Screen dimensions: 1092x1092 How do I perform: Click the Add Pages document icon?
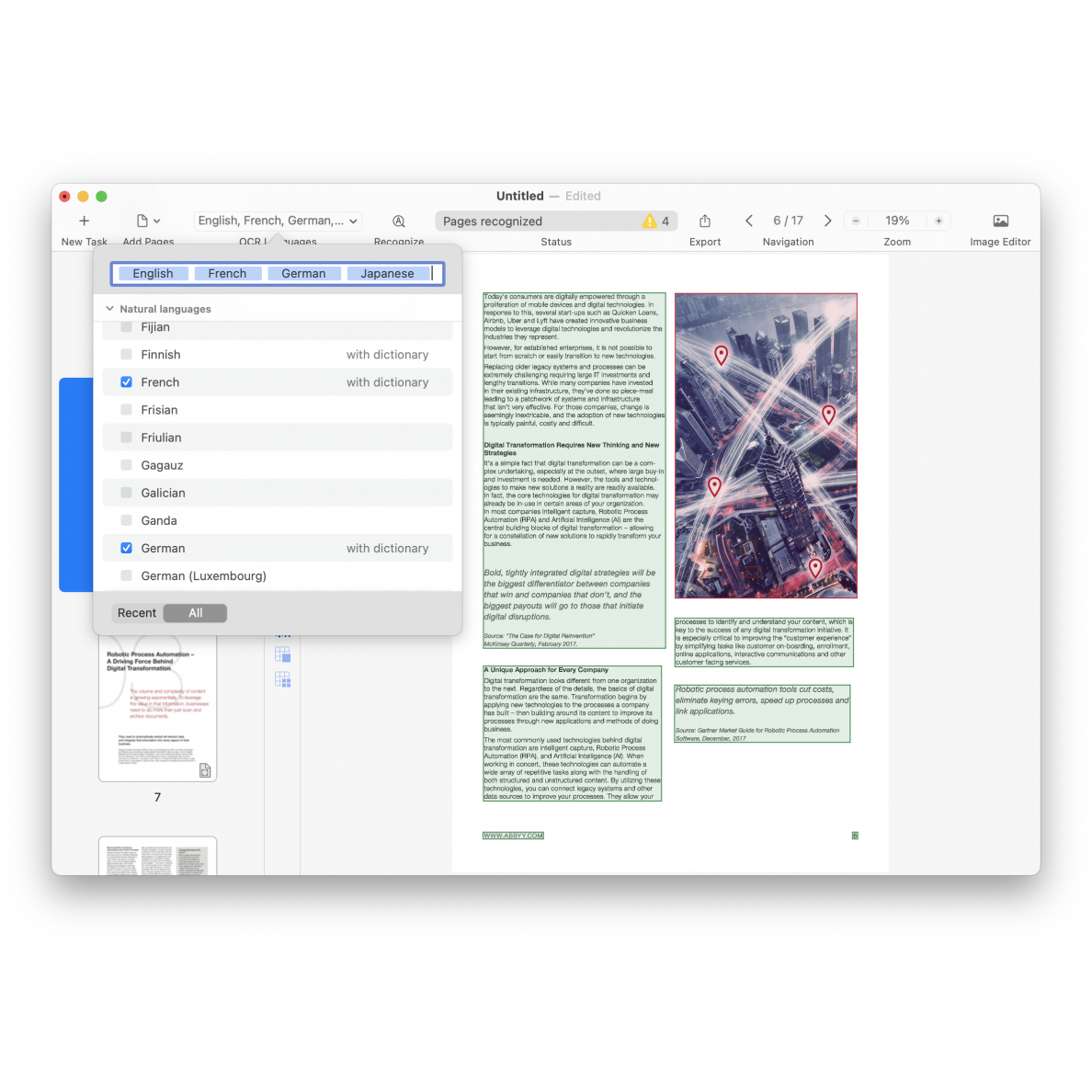coord(142,221)
